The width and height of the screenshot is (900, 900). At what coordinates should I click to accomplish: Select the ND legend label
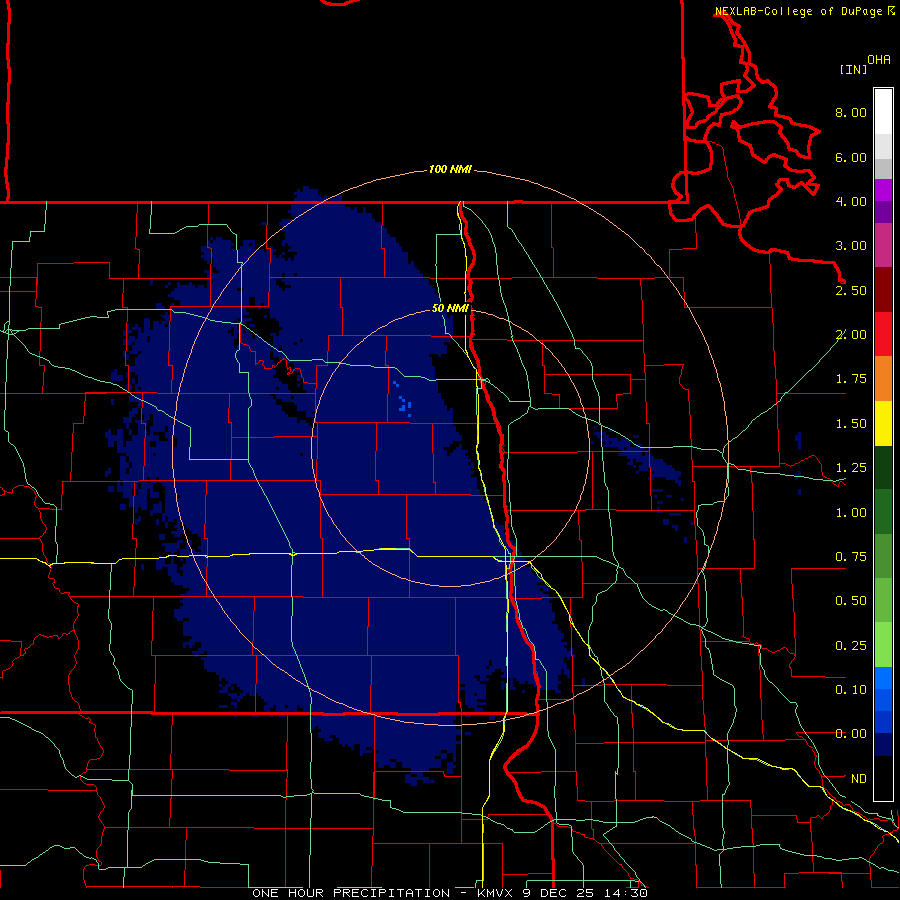(859, 779)
